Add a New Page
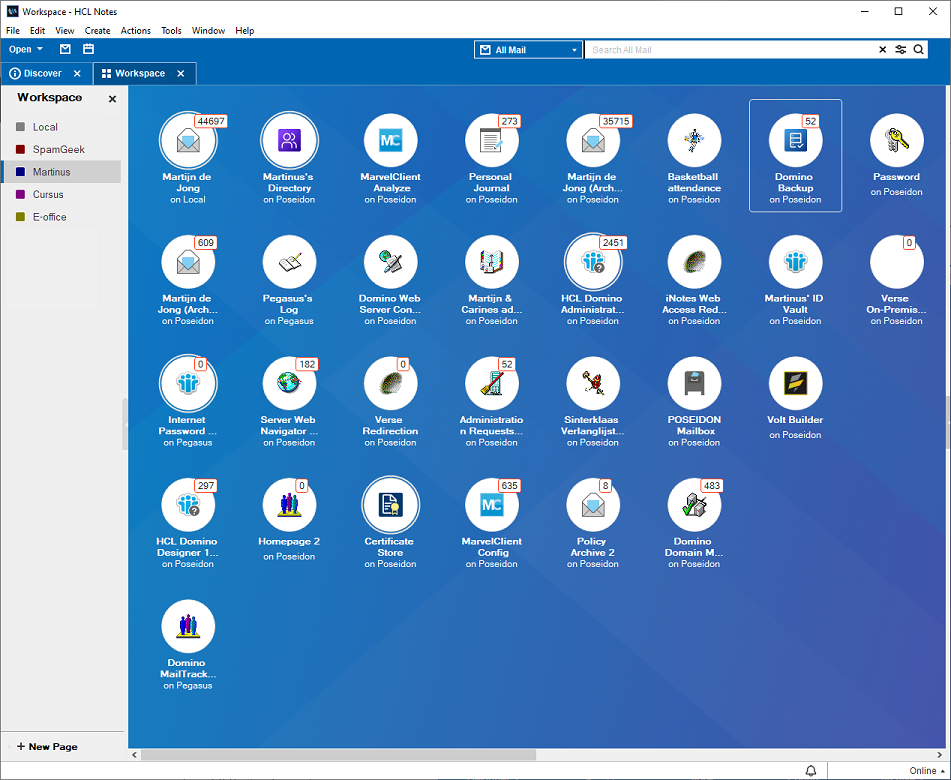 (x=47, y=747)
